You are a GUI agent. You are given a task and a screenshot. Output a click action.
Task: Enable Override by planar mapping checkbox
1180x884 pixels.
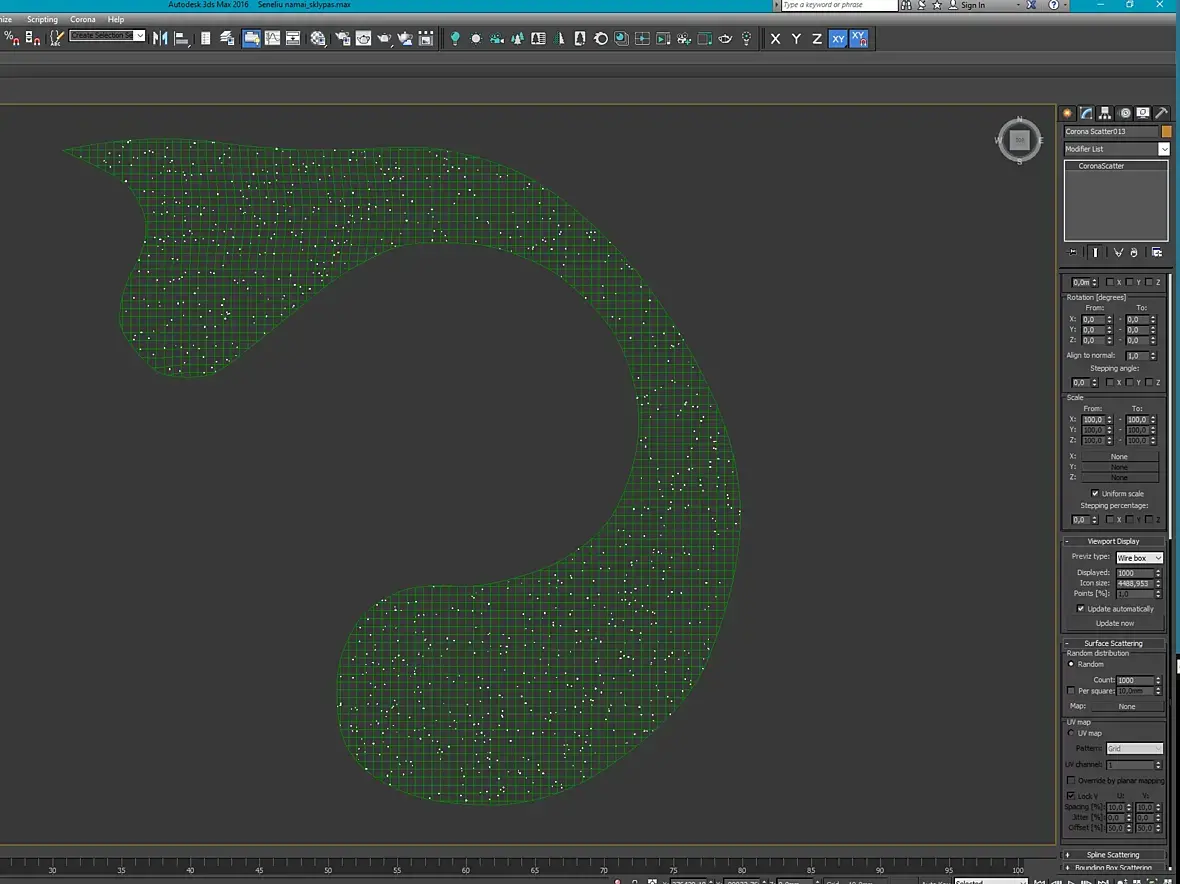[x=1071, y=781]
